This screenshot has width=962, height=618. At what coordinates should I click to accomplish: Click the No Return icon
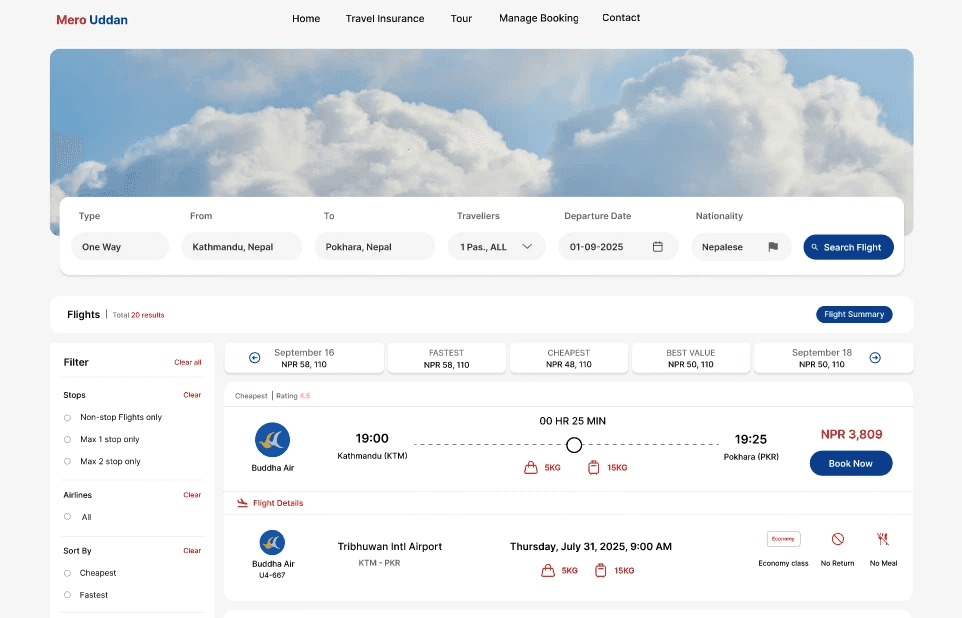pyautogui.click(x=837, y=539)
